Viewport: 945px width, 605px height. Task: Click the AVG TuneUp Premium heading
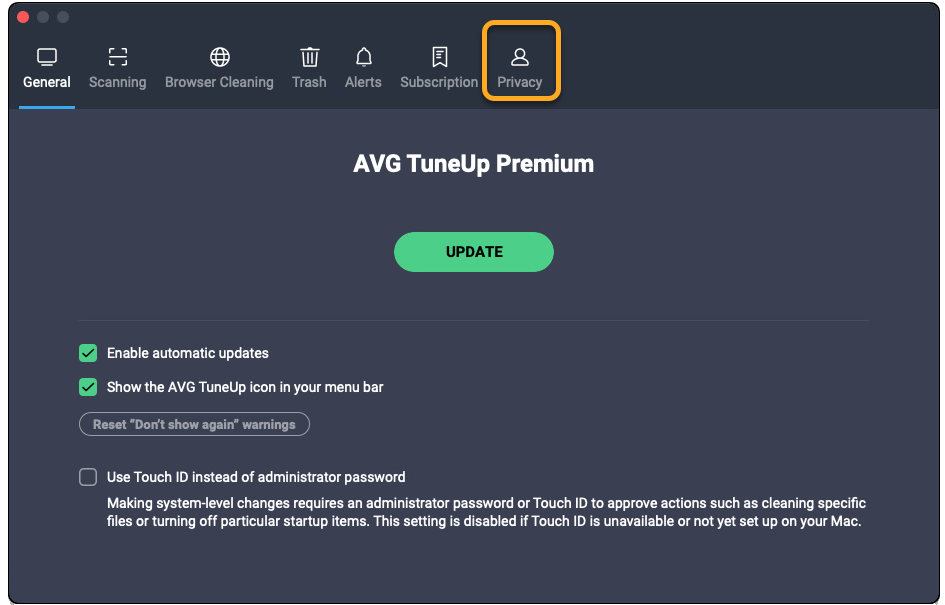473,164
